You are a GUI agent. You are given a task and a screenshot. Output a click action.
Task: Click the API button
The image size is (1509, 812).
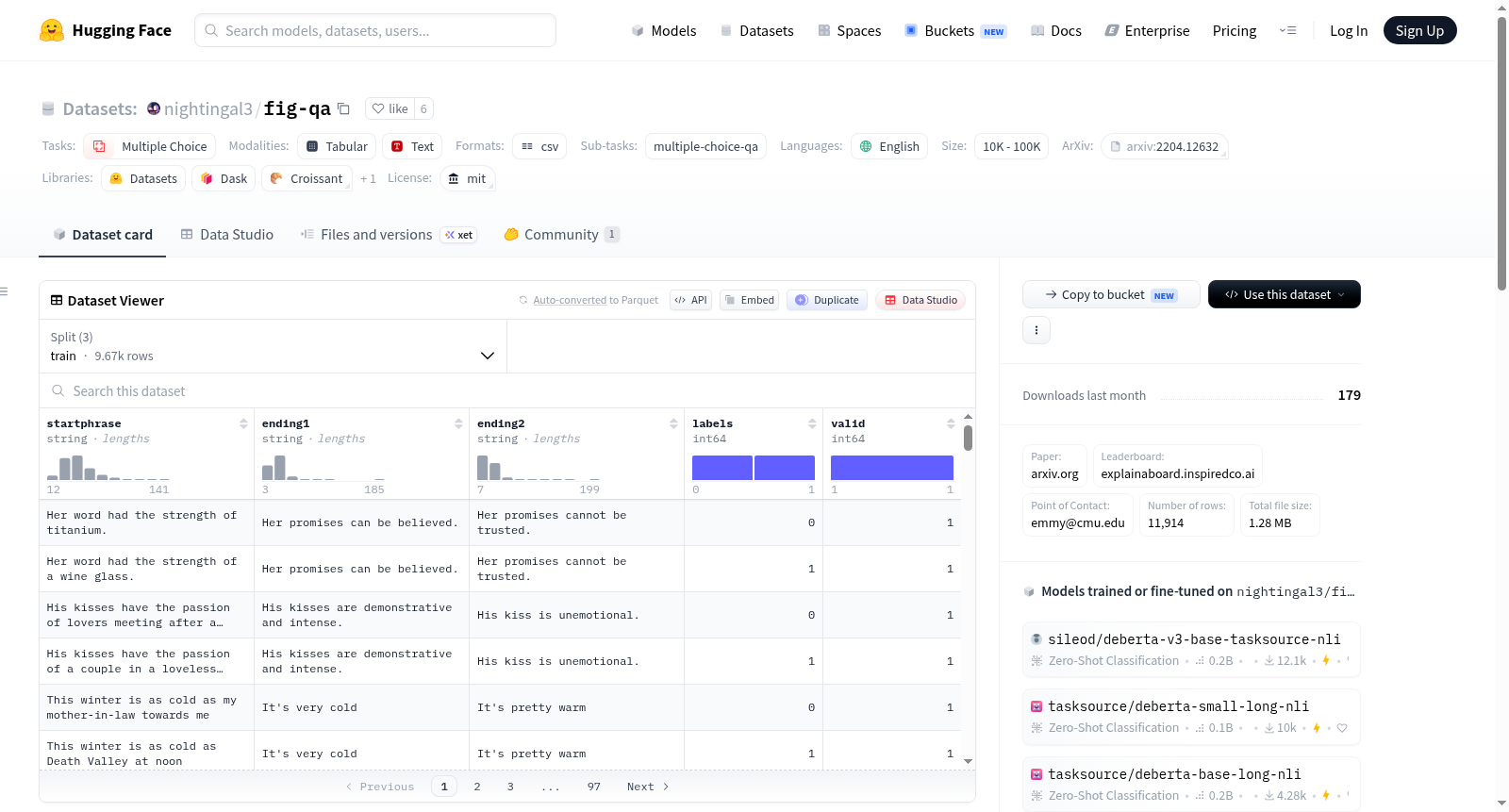(x=690, y=300)
